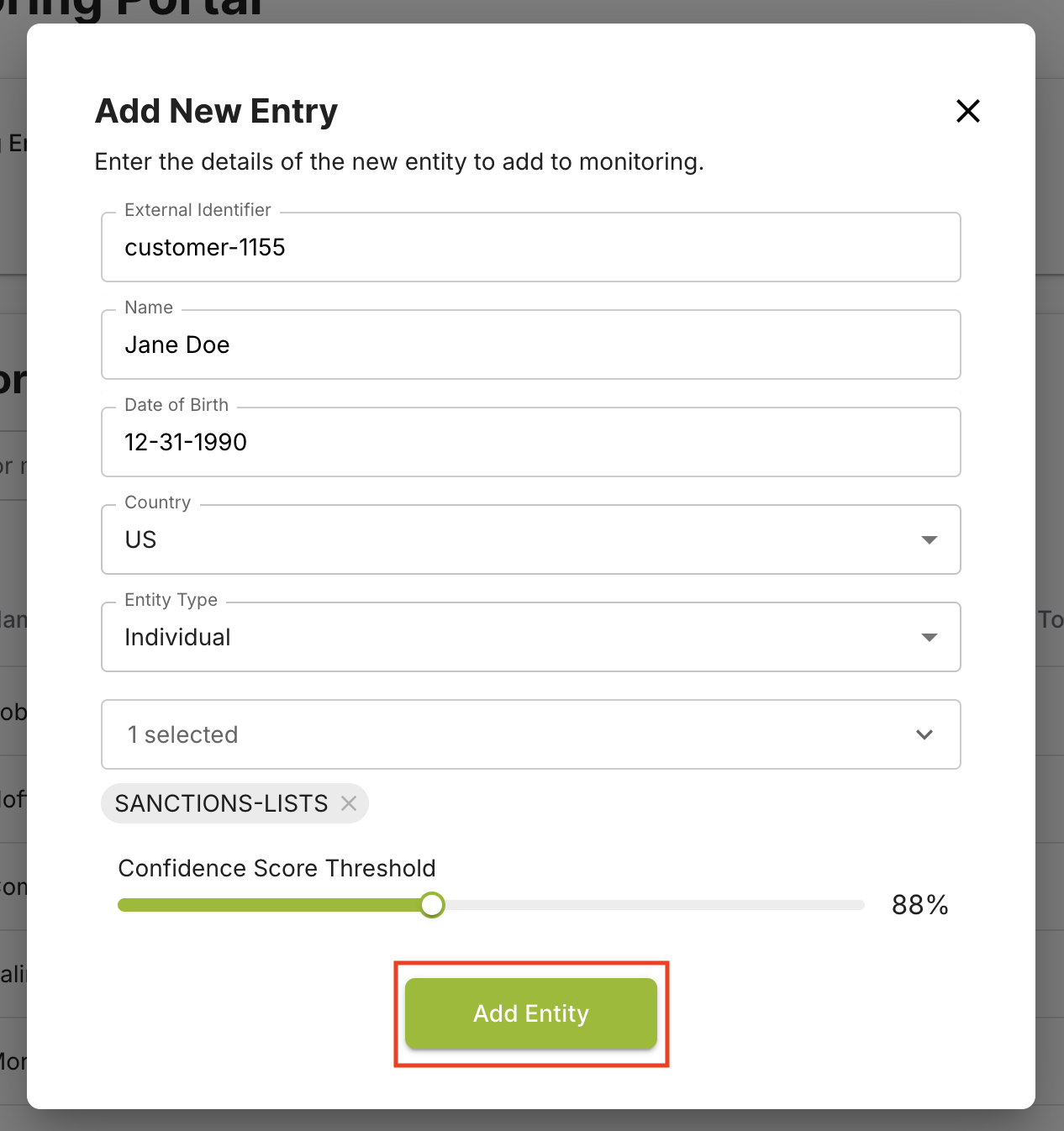Click the Confidence Score slider handle
The width and height of the screenshot is (1064, 1131).
click(x=432, y=905)
